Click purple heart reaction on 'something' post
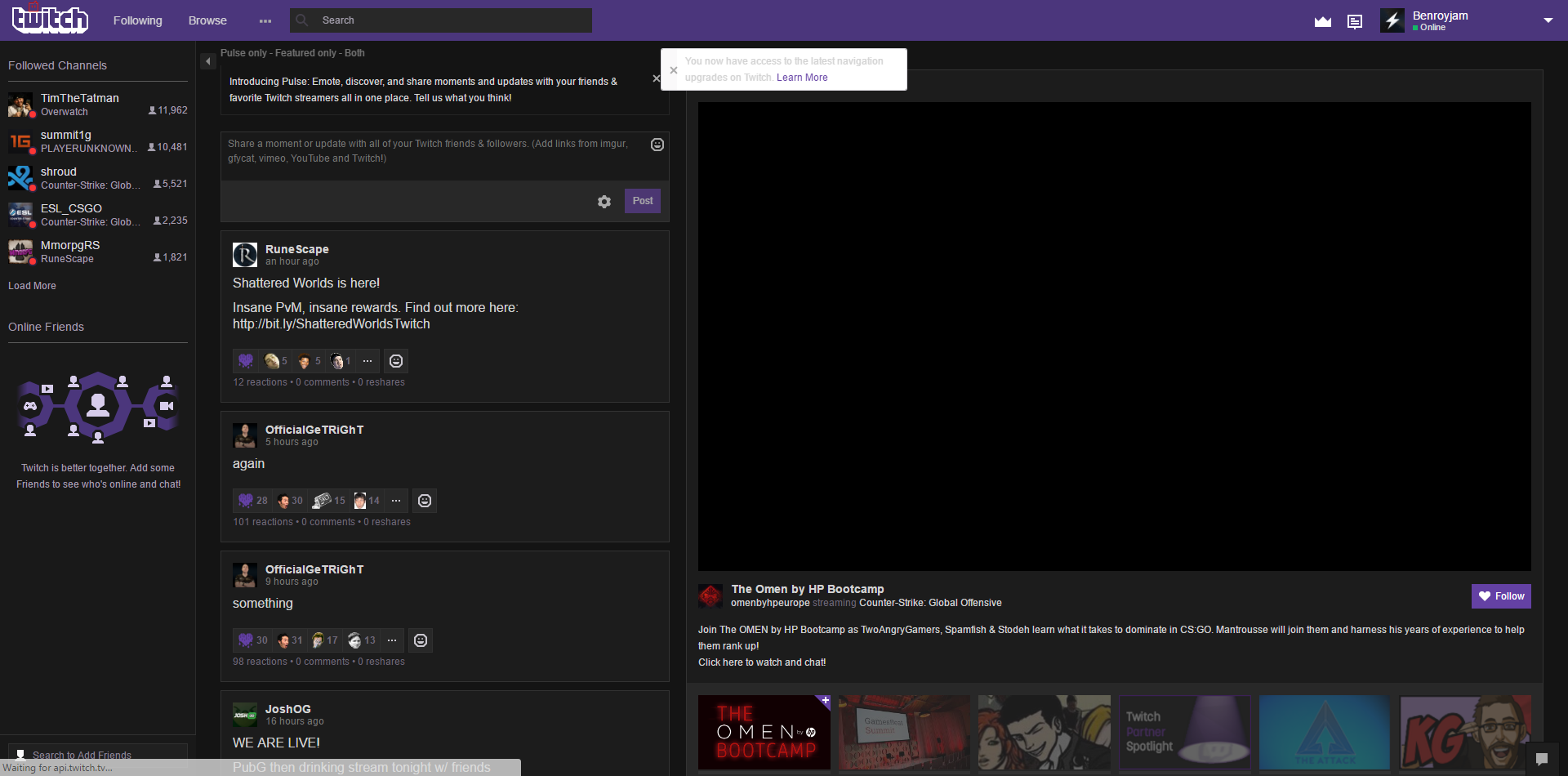This screenshot has height=776, width=1568. coord(252,640)
